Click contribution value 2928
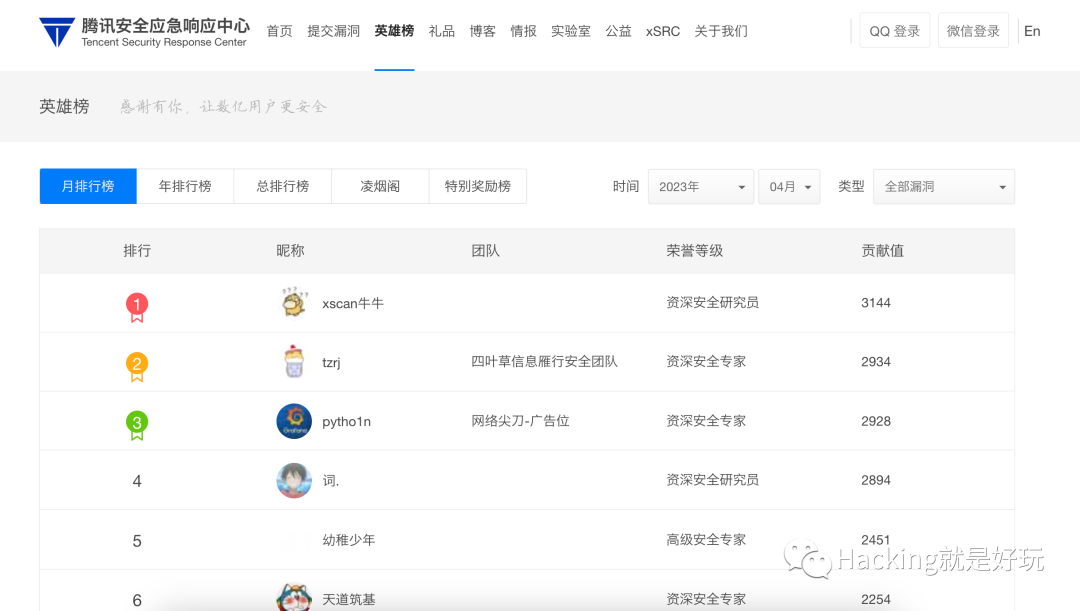 875,421
